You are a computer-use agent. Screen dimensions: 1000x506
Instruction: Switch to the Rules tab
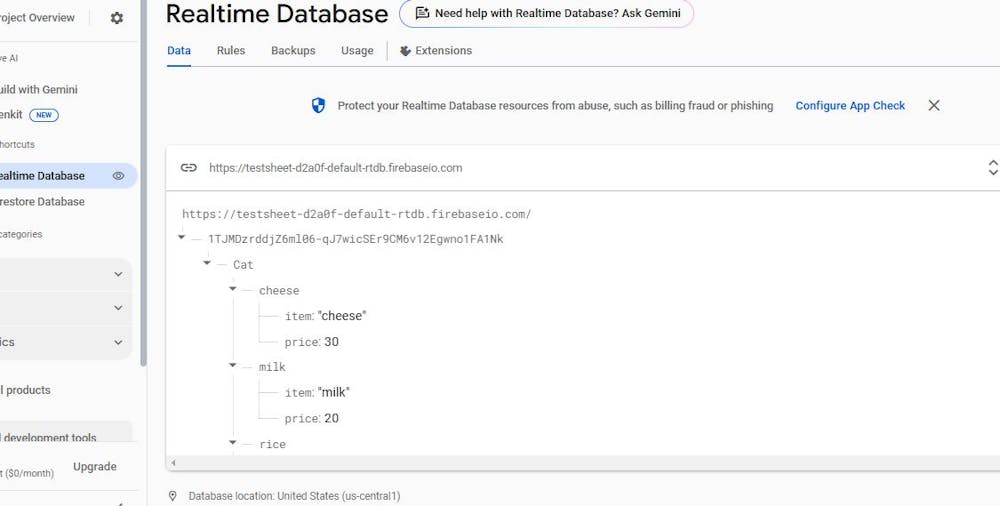tap(231, 51)
